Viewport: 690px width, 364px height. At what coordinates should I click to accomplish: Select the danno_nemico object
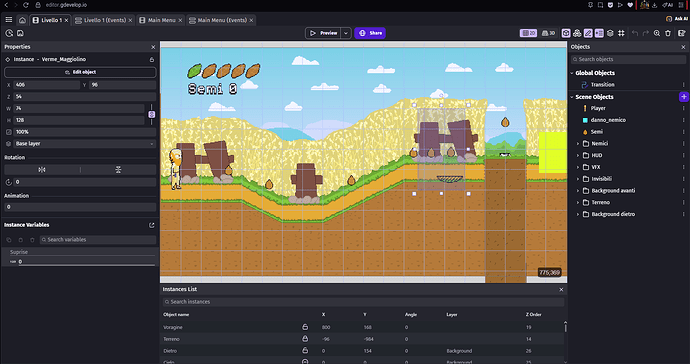[608, 120]
